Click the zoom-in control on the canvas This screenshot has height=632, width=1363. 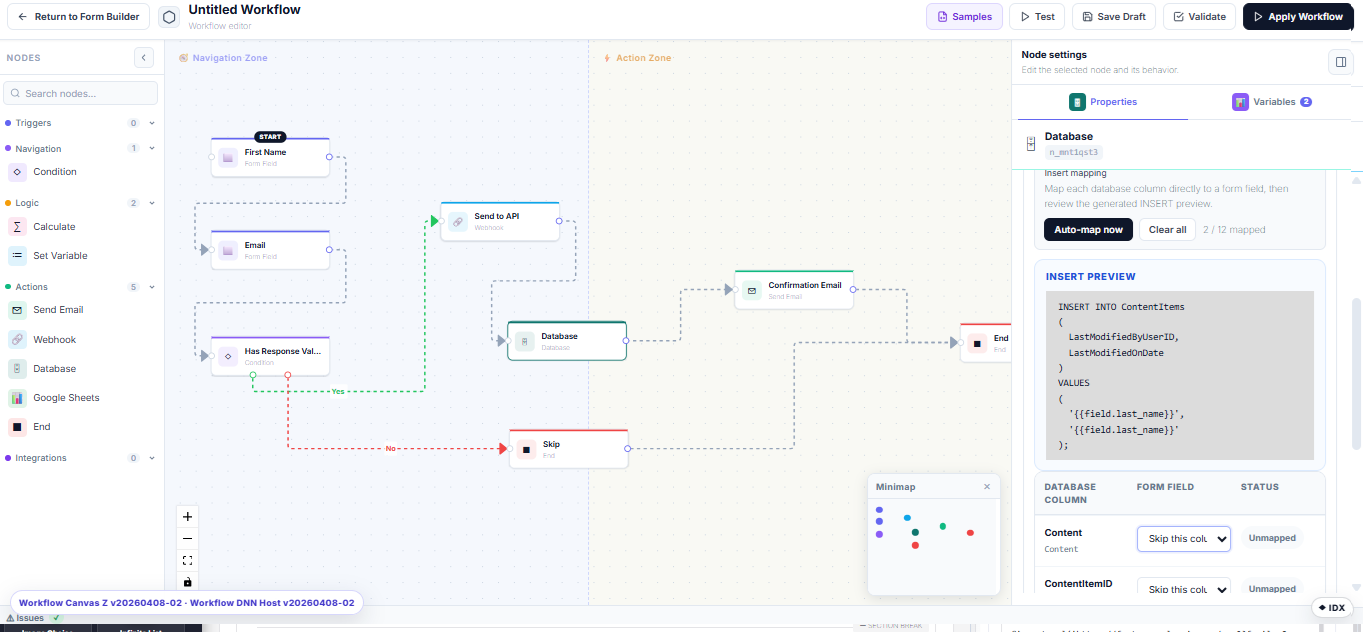click(x=187, y=516)
